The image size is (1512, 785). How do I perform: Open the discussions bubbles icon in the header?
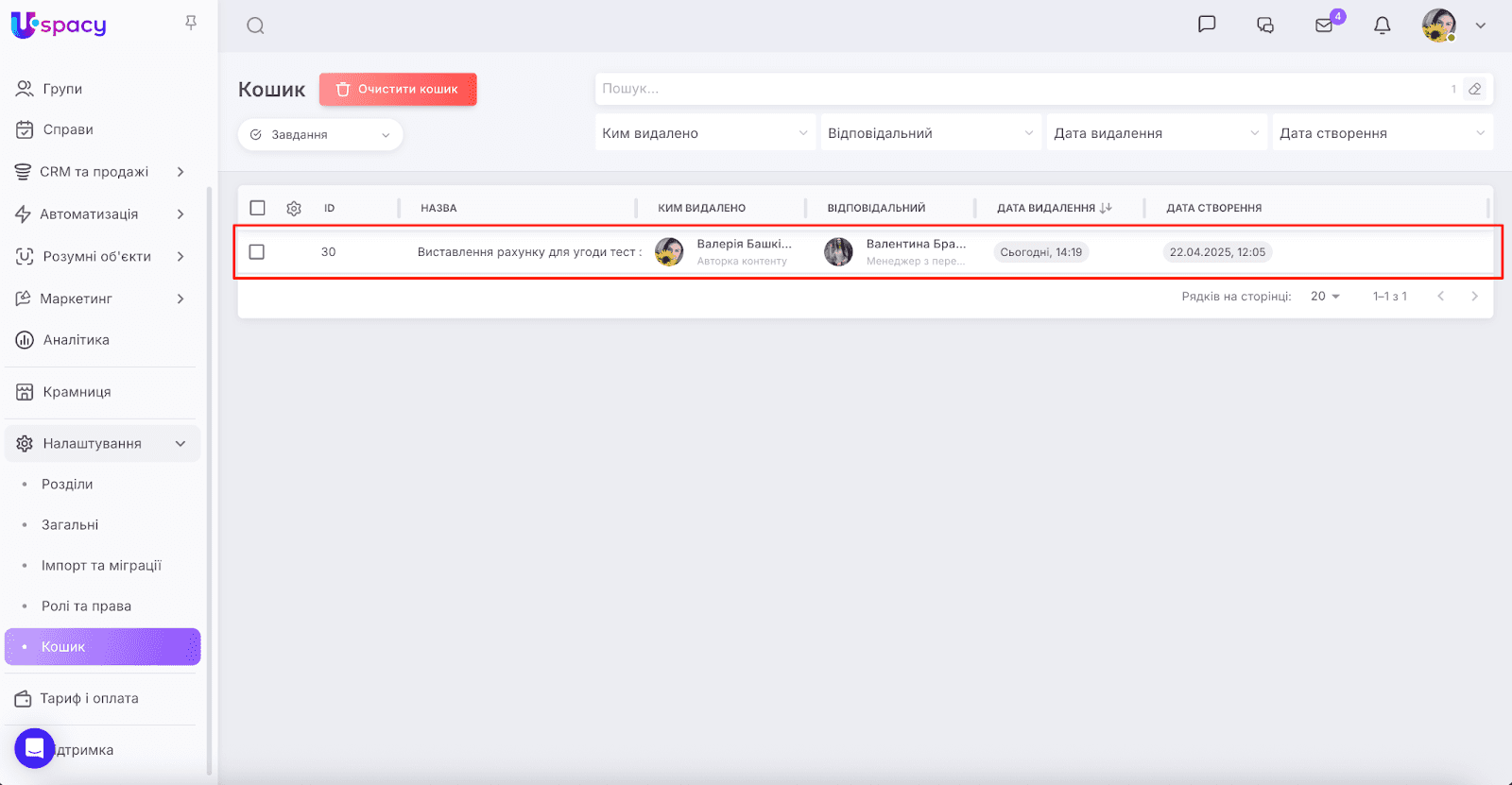click(1265, 26)
